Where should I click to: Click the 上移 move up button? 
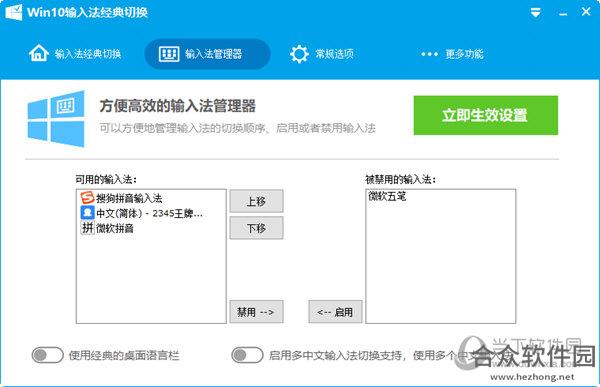point(256,201)
